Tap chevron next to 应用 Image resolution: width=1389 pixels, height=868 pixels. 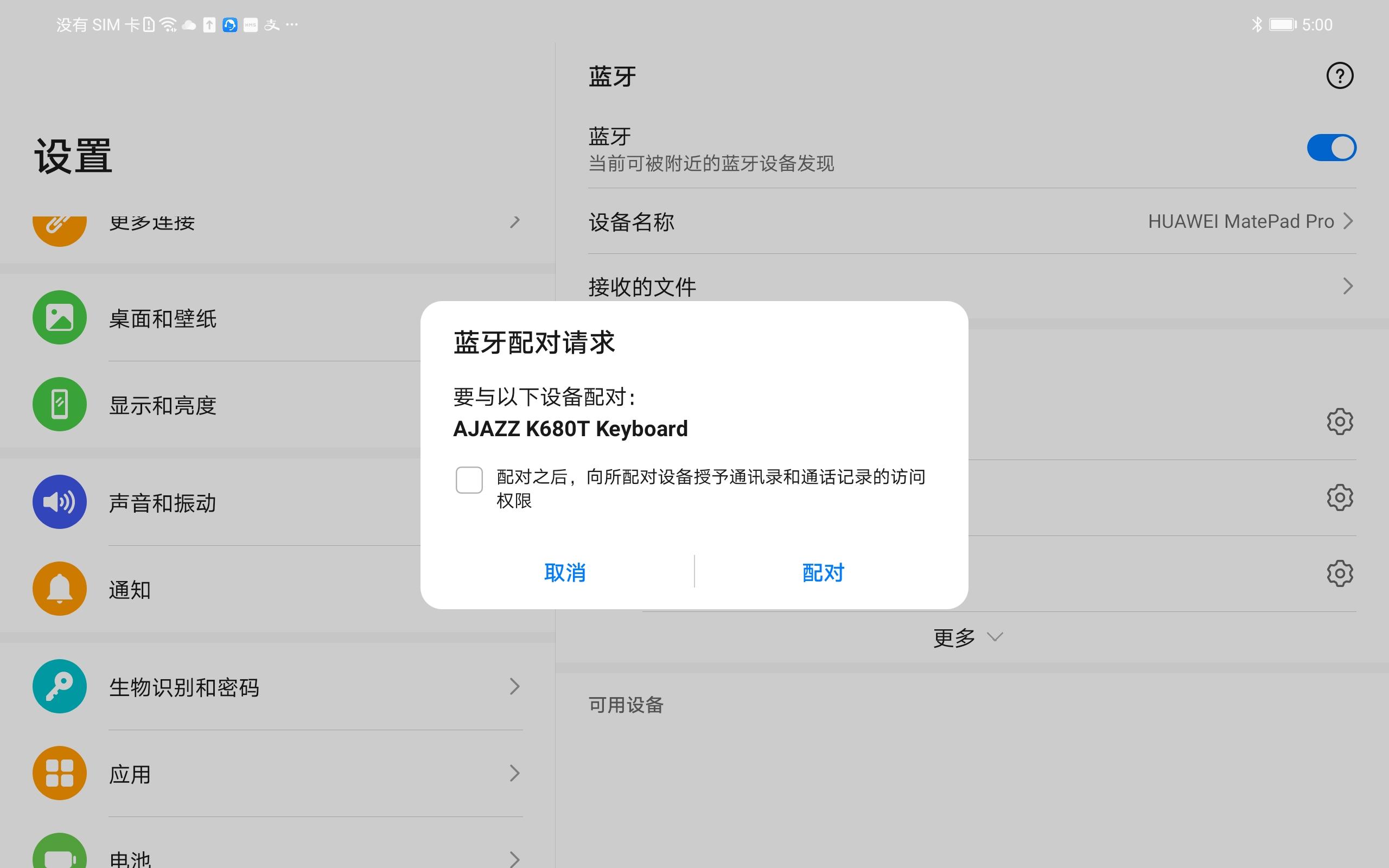click(515, 773)
